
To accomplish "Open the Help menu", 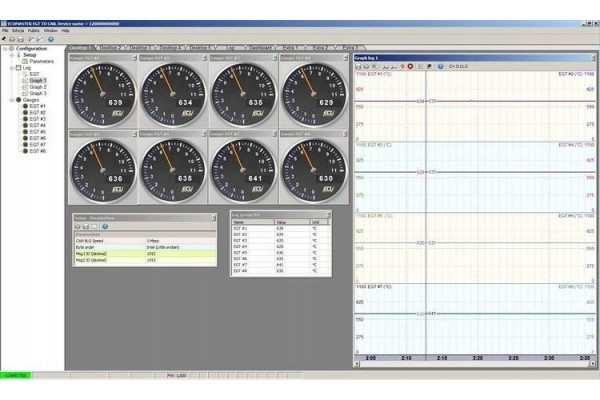I will [x=65, y=31].
